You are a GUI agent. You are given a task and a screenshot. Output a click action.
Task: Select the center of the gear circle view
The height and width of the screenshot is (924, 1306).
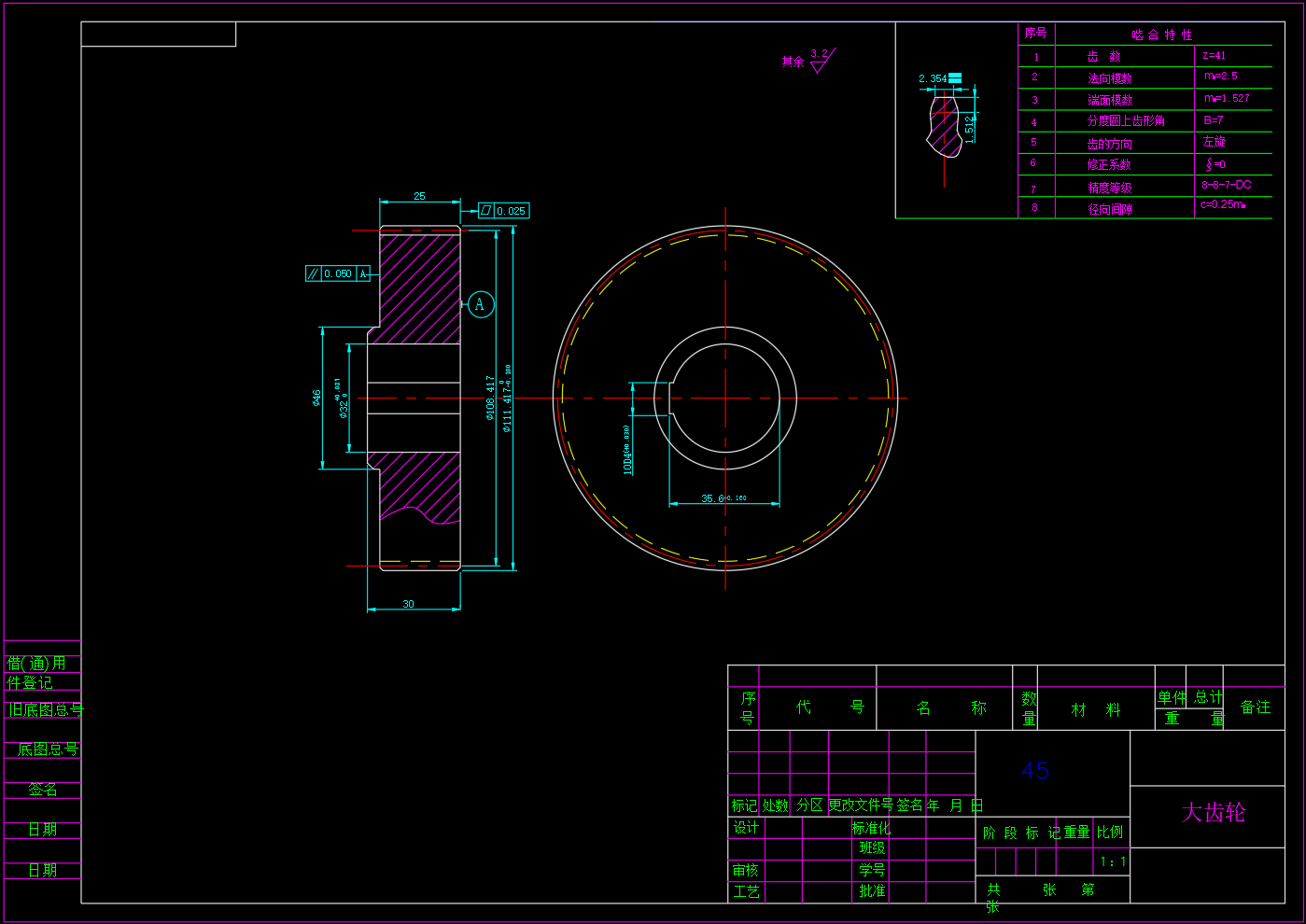click(725, 399)
